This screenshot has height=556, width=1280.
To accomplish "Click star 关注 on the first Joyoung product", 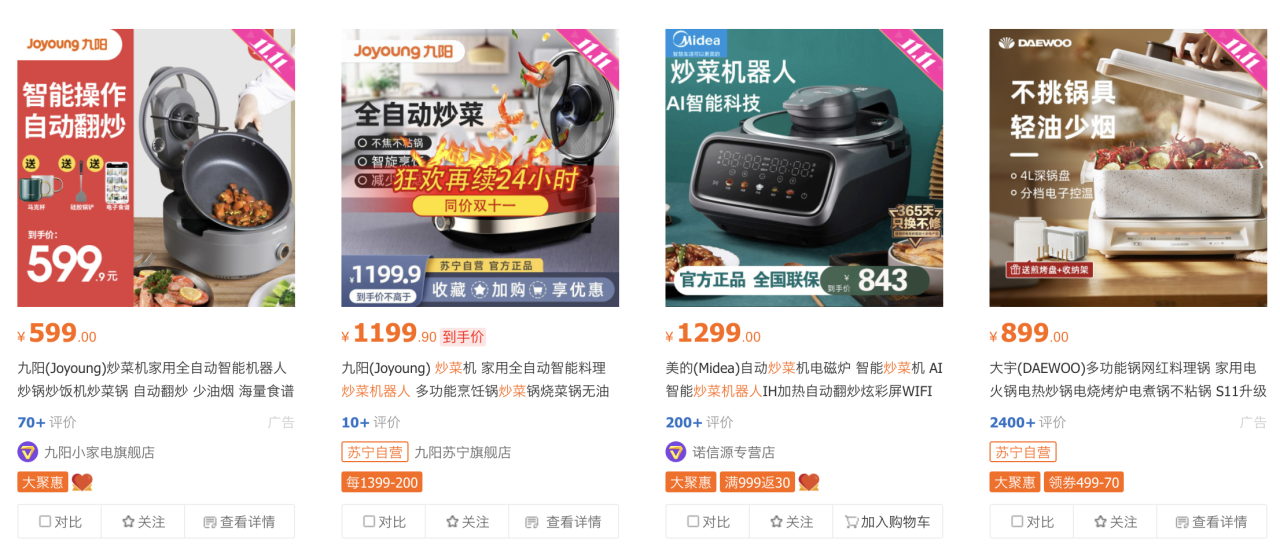I will tap(143, 522).
